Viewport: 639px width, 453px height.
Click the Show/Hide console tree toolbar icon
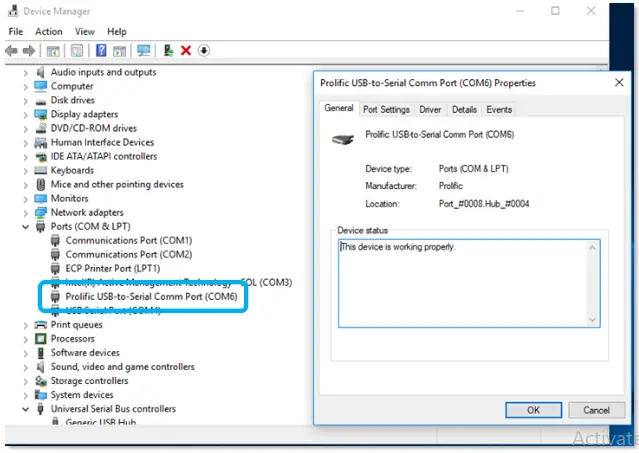[x=53, y=51]
